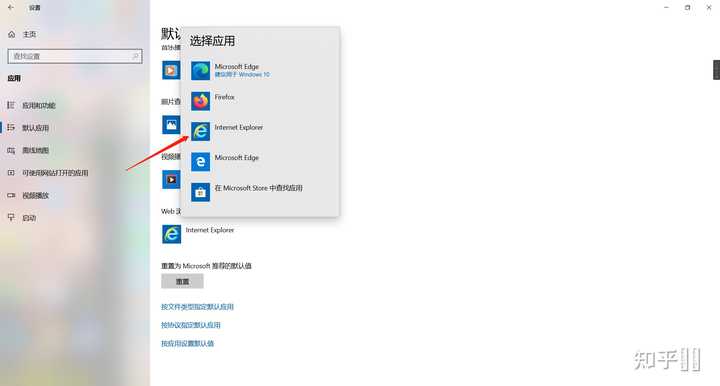This screenshot has height=386, width=720.
Task: Pick Internet Explorer from the 选择应用 list
Action: point(260,131)
